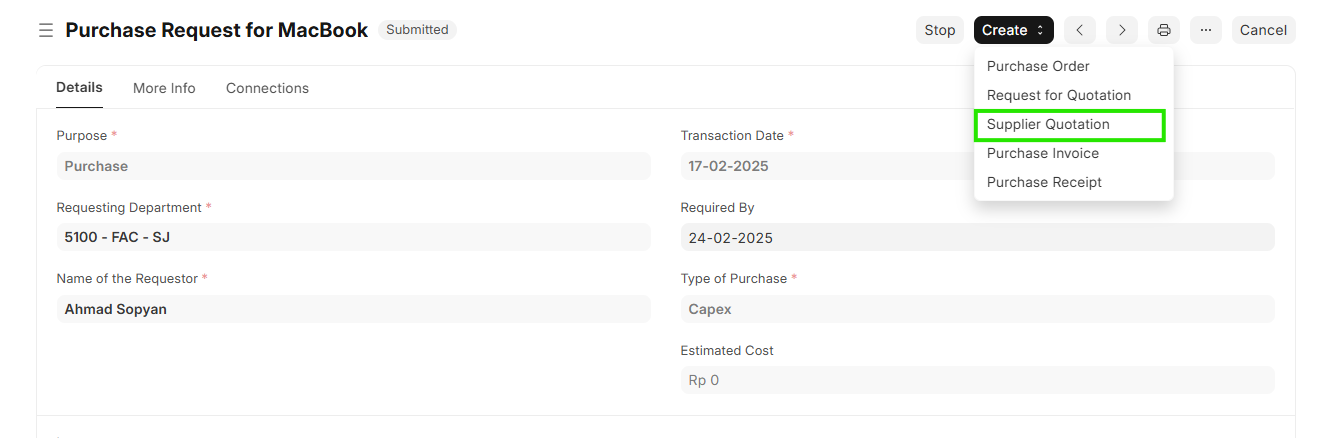
Task: Open the Create dropdown button
Action: coord(1013,30)
